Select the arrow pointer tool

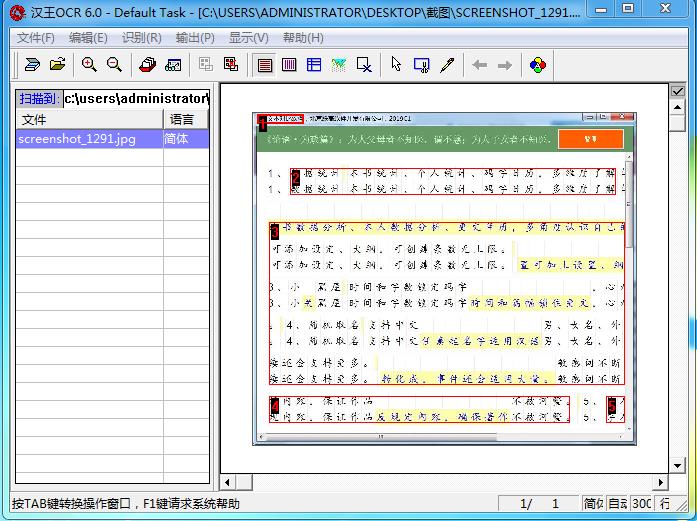pyautogui.click(x=396, y=65)
